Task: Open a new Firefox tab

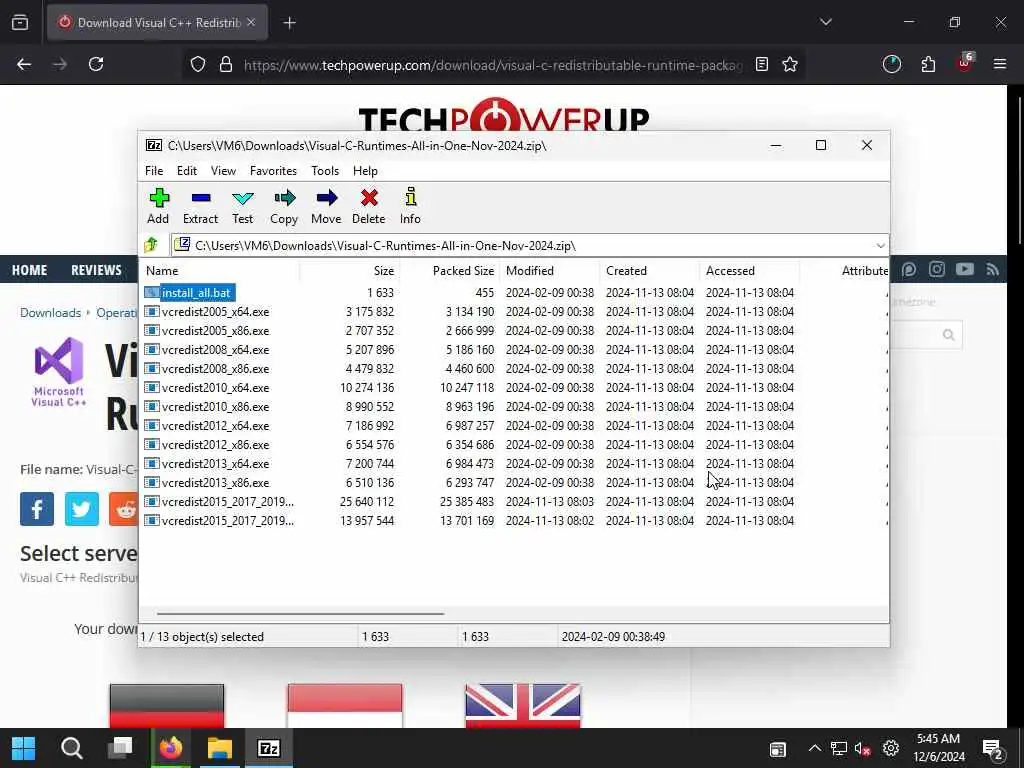Action: 289,23
